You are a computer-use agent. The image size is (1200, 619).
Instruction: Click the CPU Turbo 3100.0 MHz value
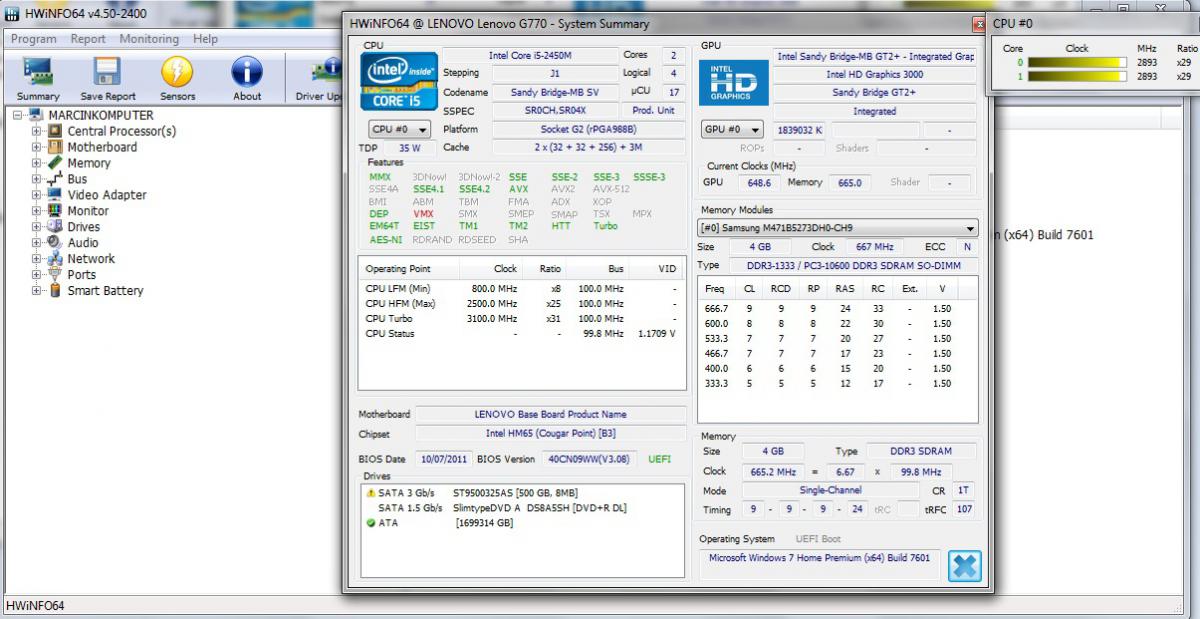(x=494, y=319)
